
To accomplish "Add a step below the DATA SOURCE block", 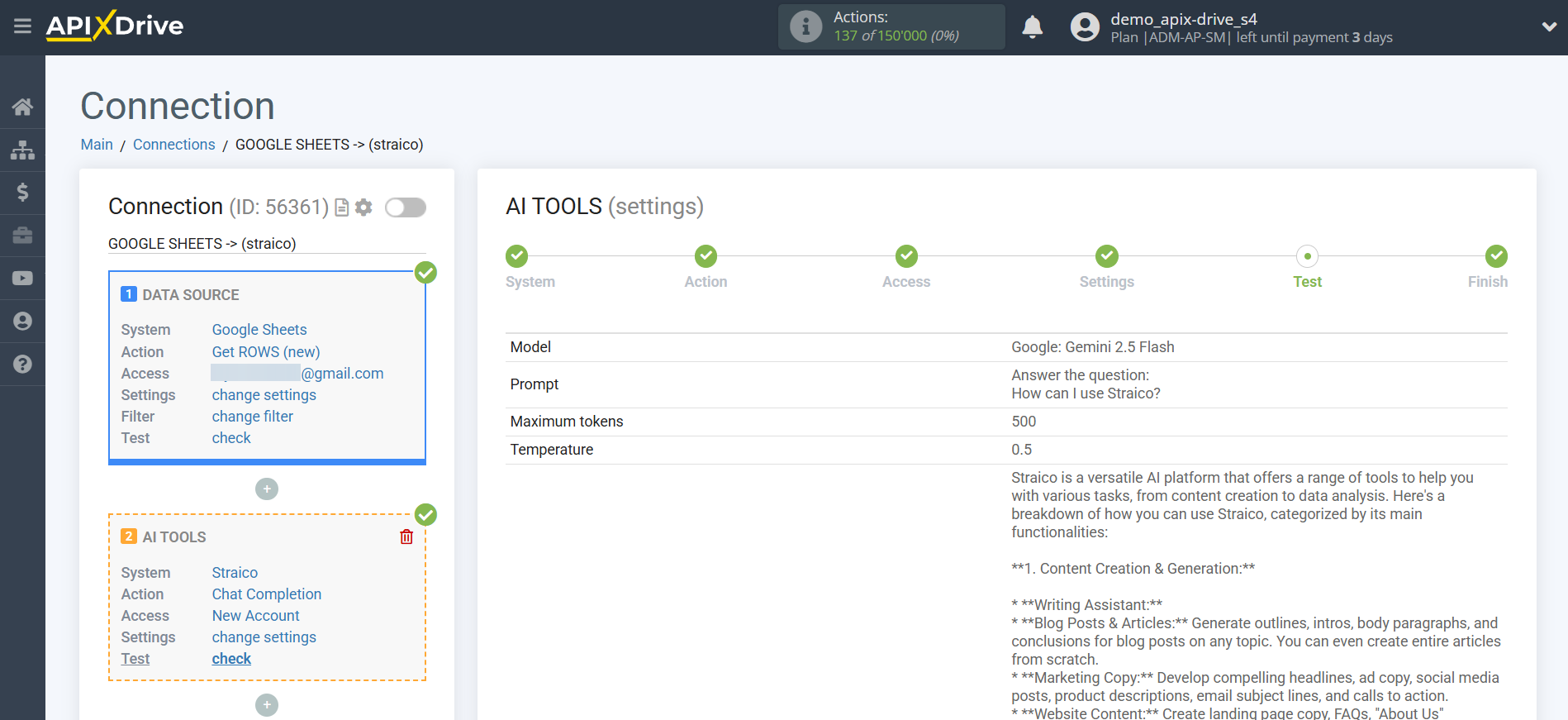I will point(266,489).
